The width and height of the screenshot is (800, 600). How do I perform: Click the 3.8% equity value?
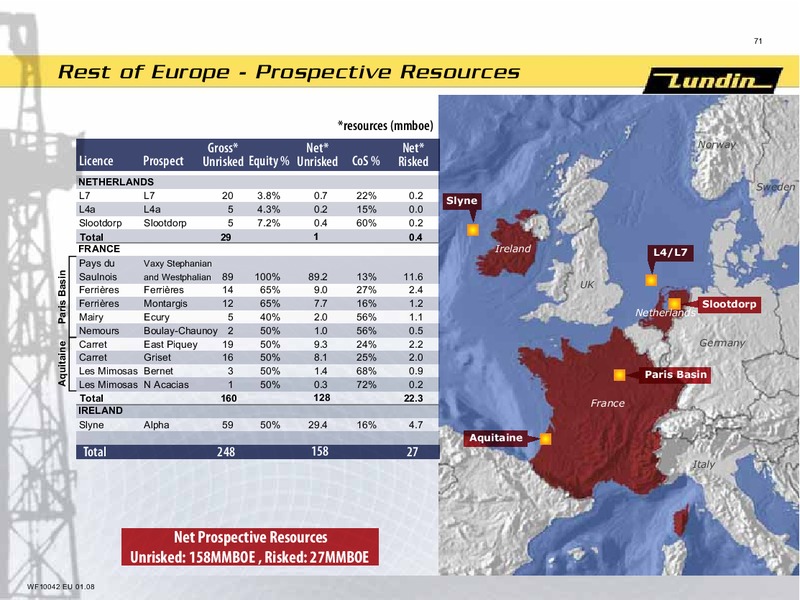coord(269,196)
